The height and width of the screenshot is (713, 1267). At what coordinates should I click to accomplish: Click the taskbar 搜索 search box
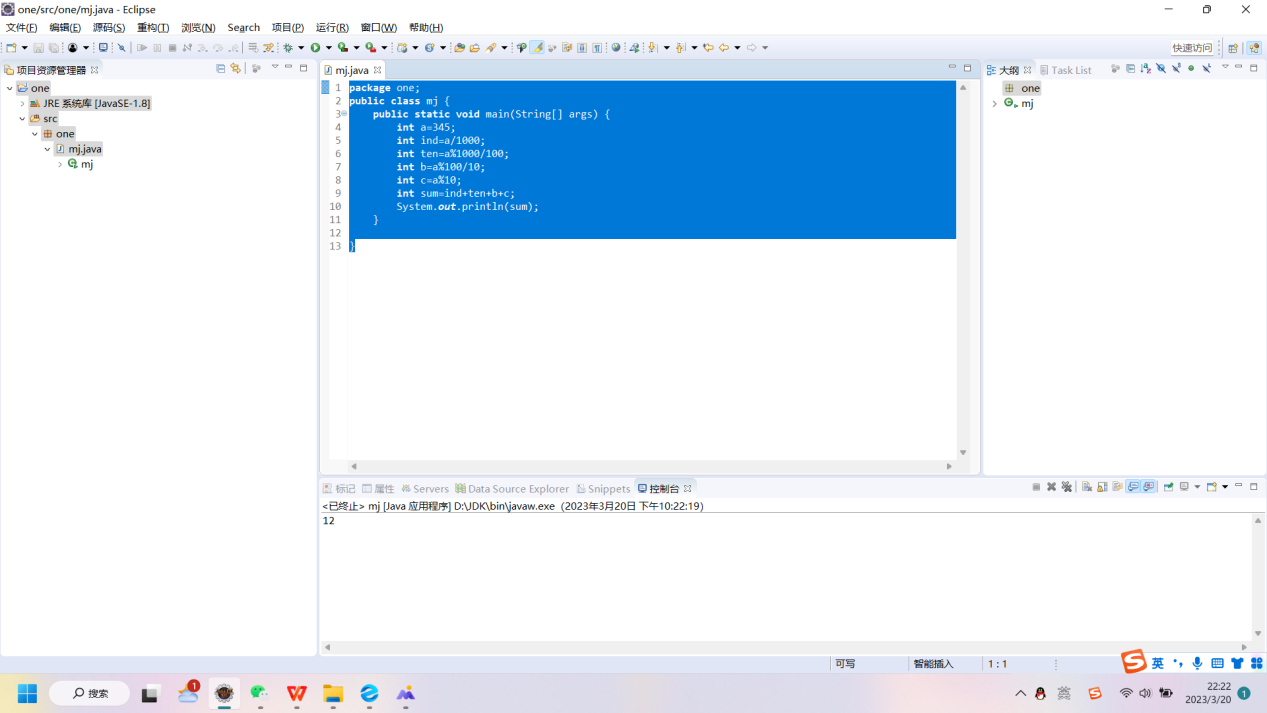89,693
